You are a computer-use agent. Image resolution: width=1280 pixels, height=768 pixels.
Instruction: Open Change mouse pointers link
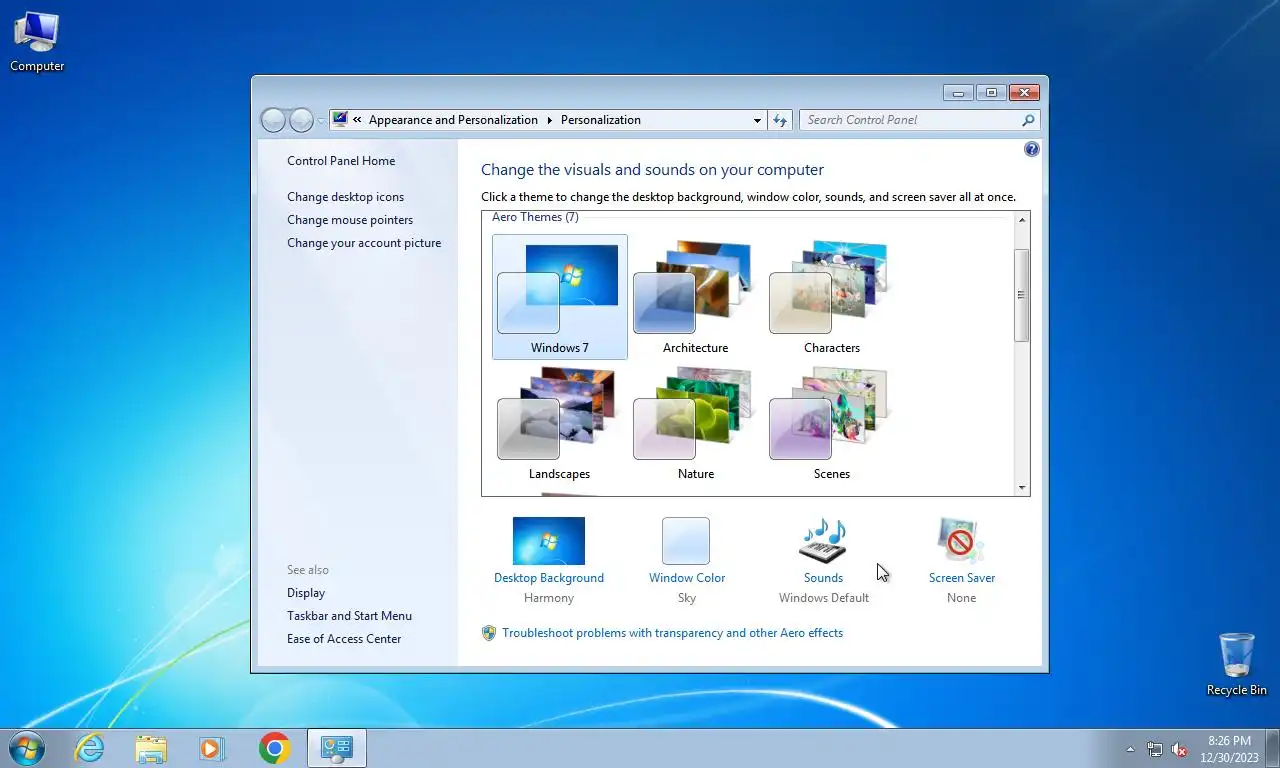350,220
